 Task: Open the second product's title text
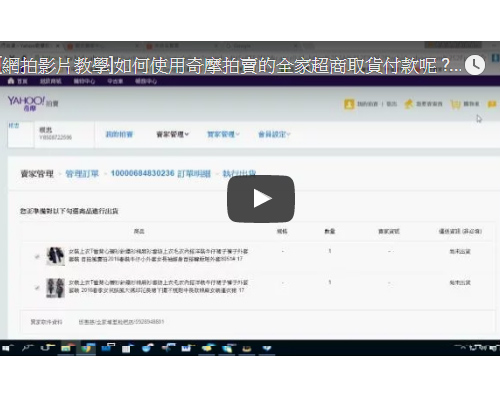pyautogui.click(x=158, y=286)
